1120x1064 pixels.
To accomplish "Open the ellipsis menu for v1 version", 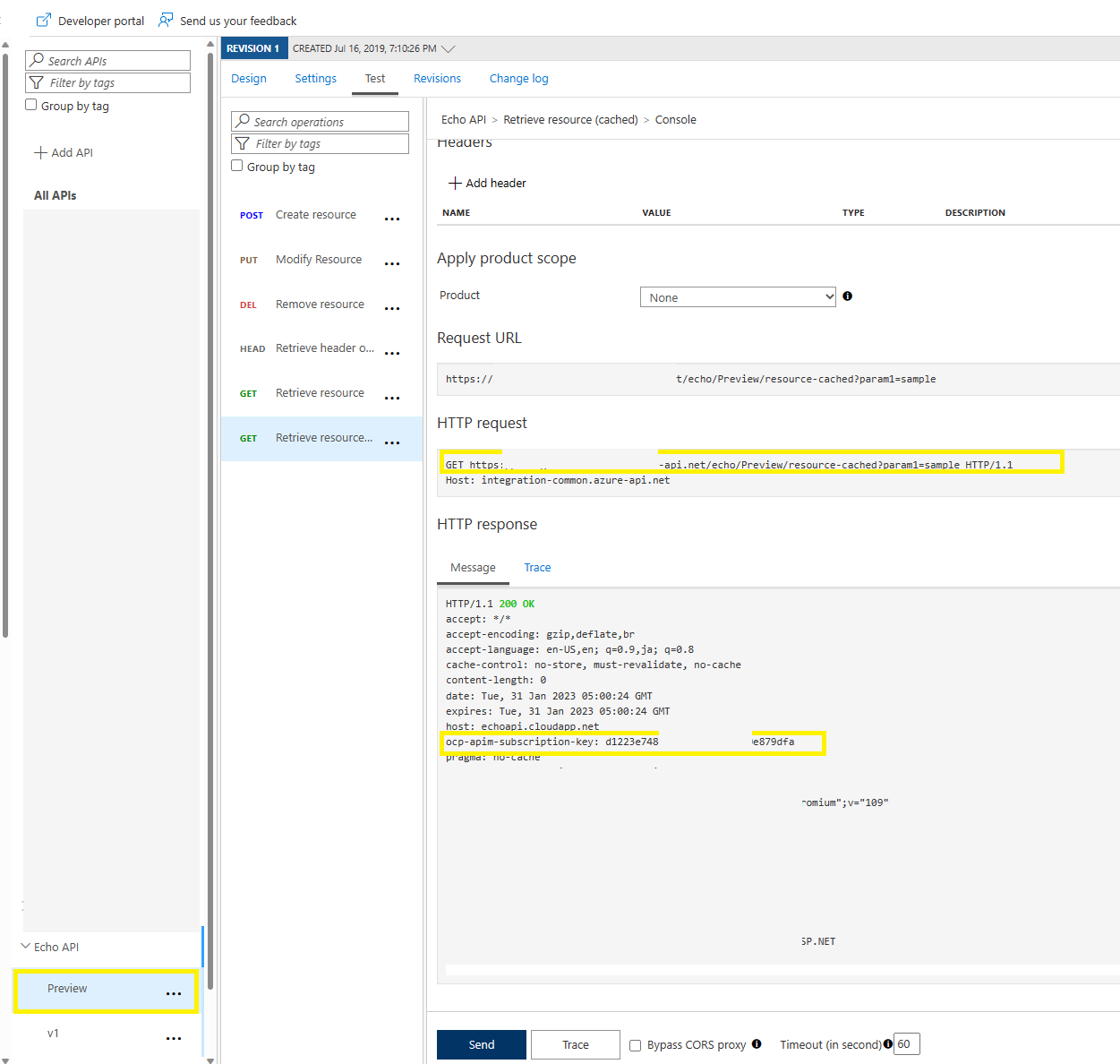I will 174,1038.
